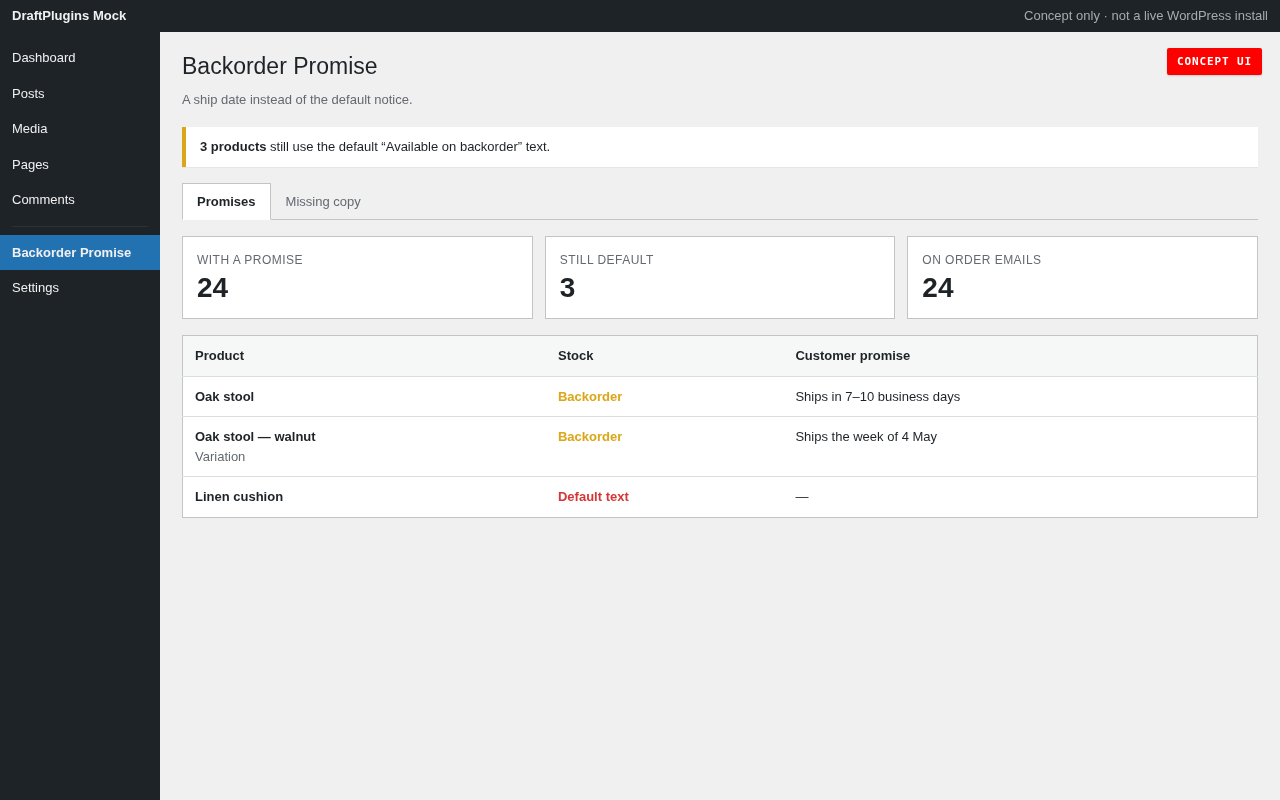The width and height of the screenshot is (1280, 800).
Task: Click Backorder status for Oak stool — walnut
Action: click(590, 437)
